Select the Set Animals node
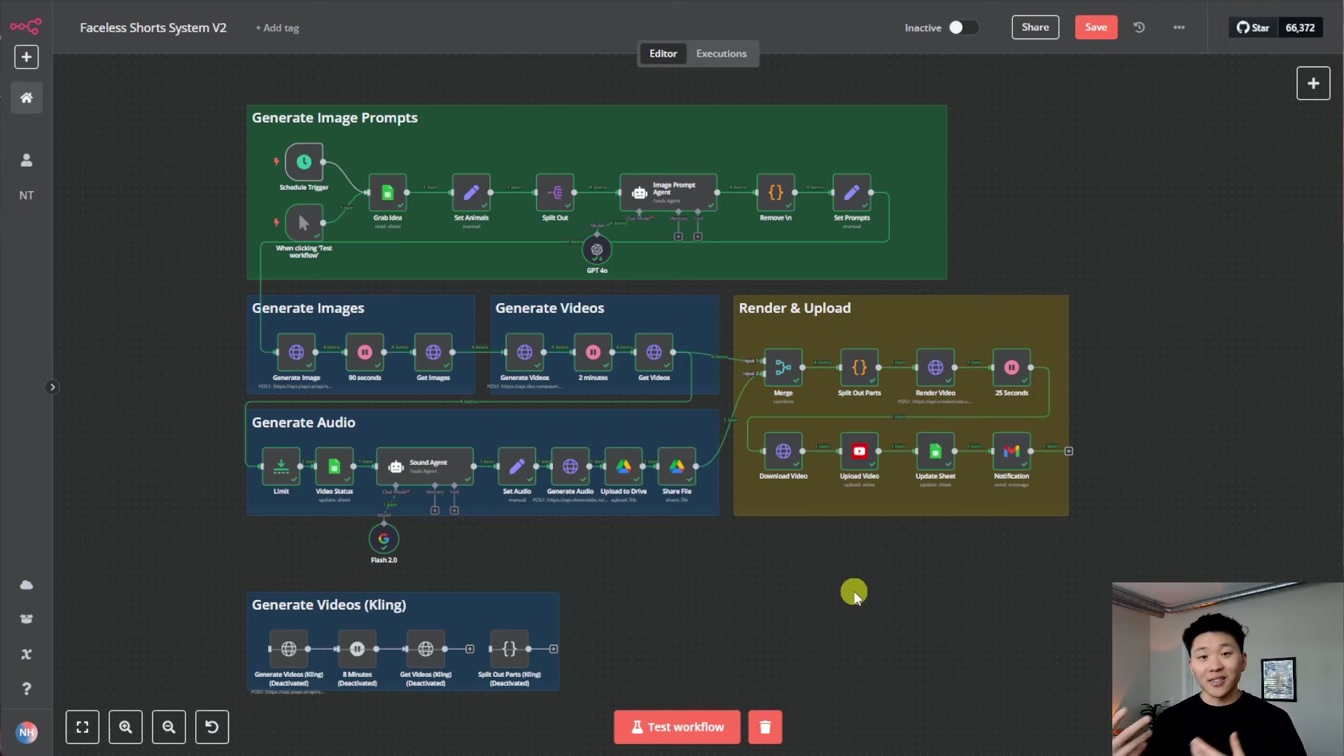Image resolution: width=1344 pixels, height=756 pixels. click(x=471, y=192)
